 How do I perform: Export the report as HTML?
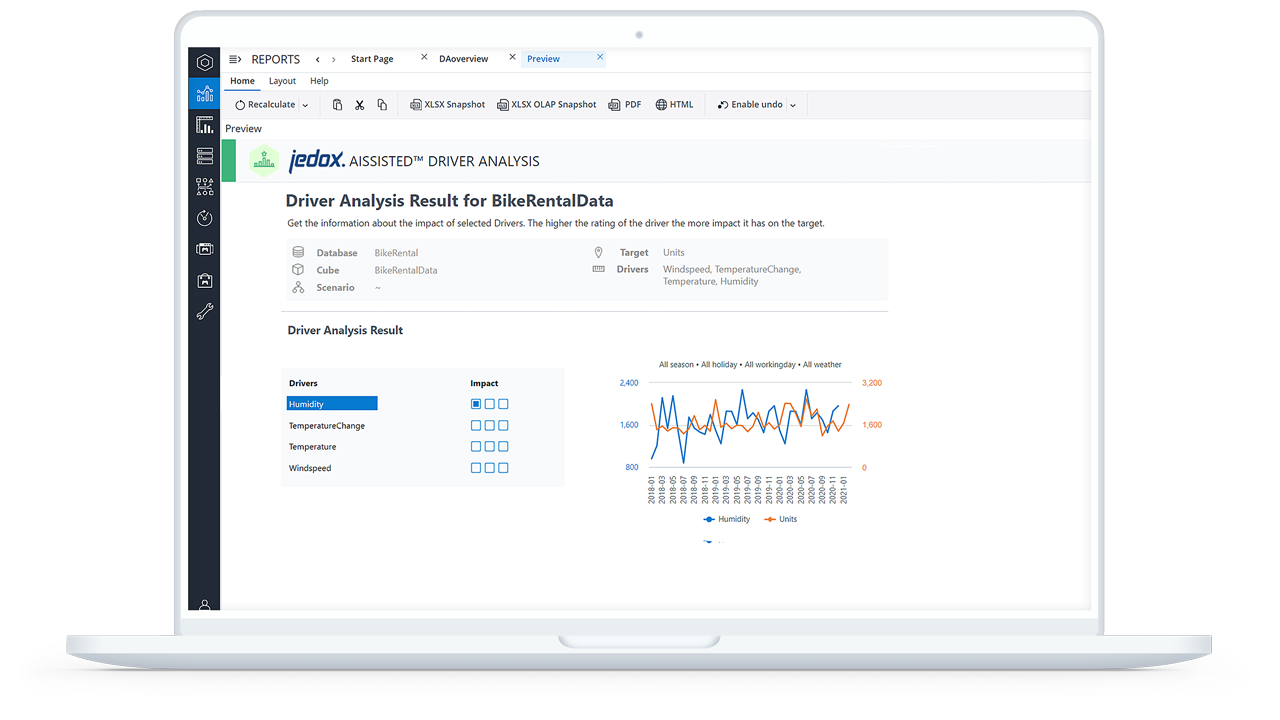(675, 104)
